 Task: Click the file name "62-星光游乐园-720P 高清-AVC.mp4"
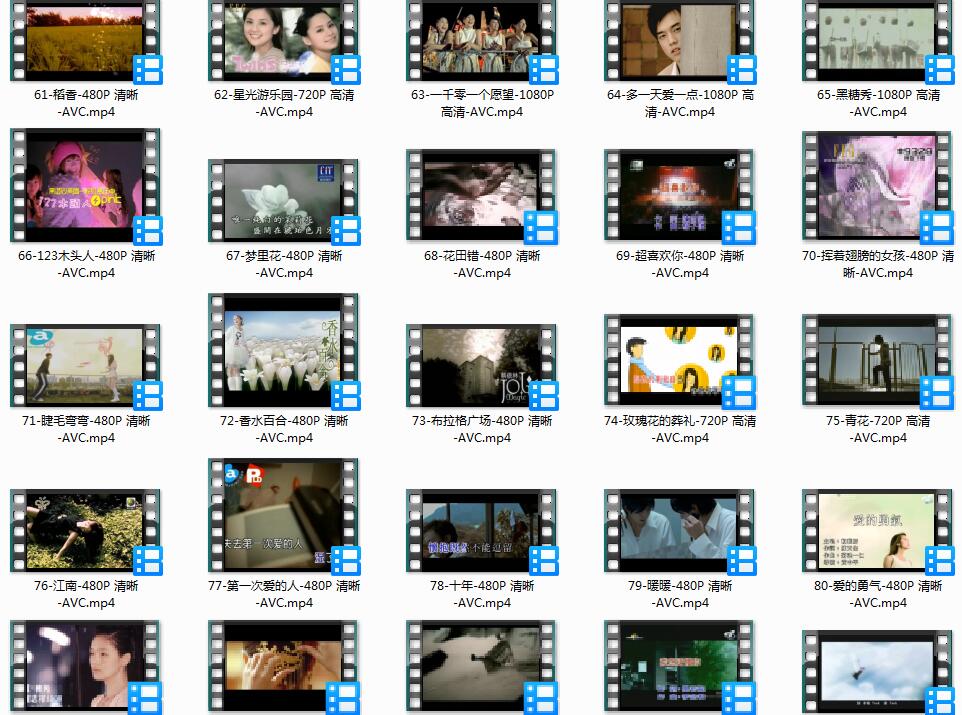click(x=284, y=103)
